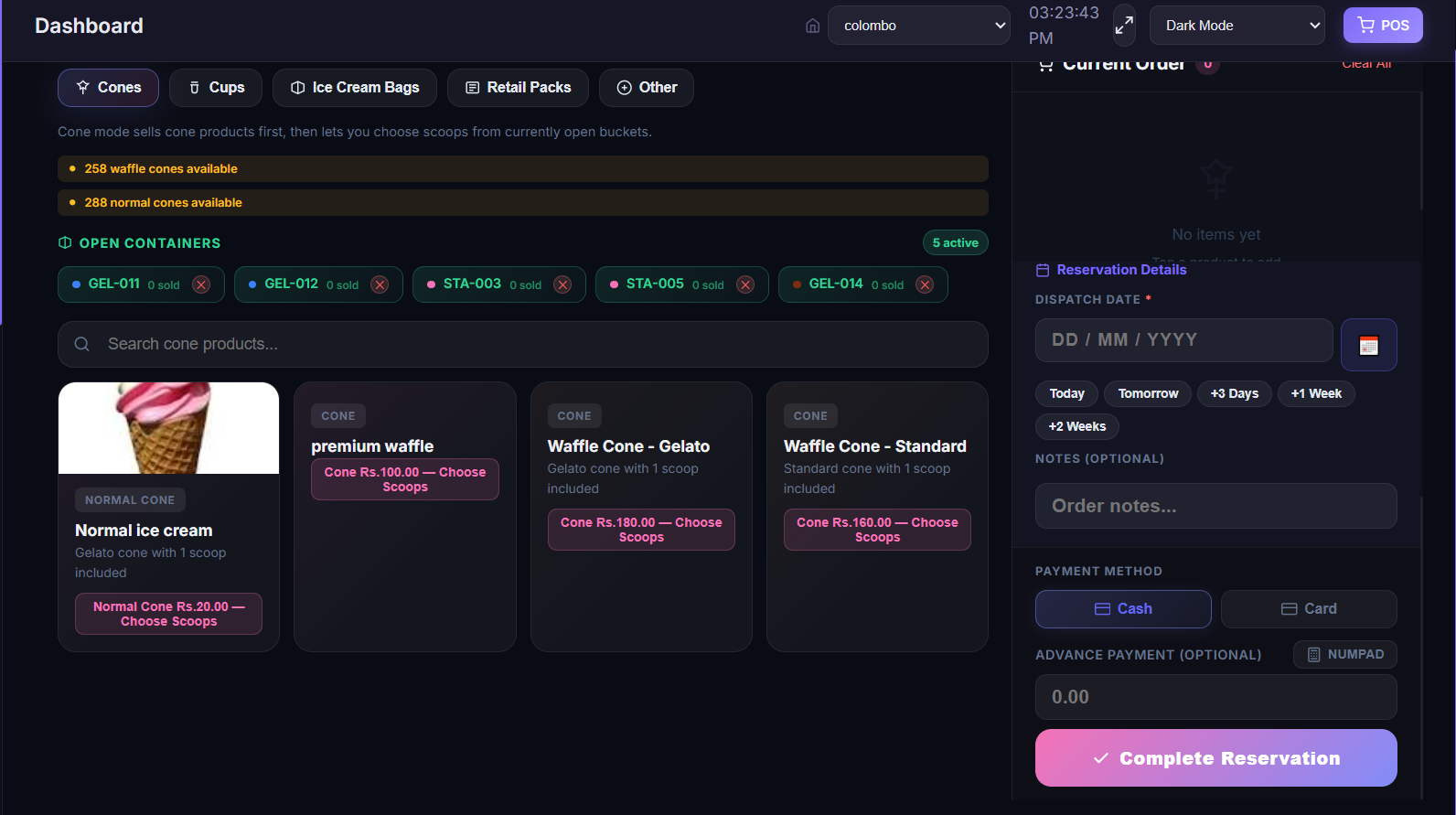Image resolution: width=1456 pixels, height=815 pixels.
Task: Click Complete Reservation button
Action: pos(1216,757)
